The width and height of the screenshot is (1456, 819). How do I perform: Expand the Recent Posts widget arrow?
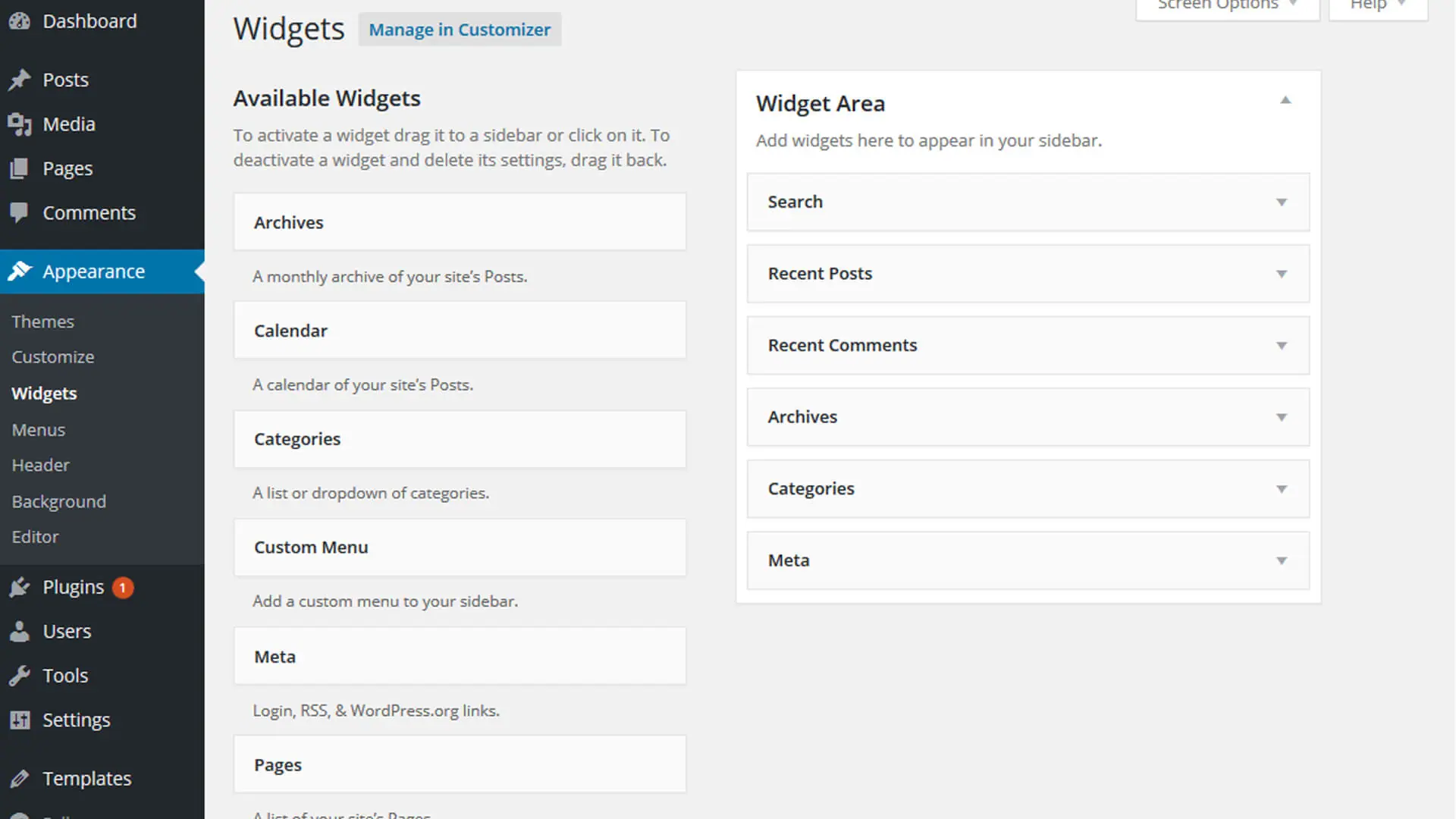point(1282,274)
